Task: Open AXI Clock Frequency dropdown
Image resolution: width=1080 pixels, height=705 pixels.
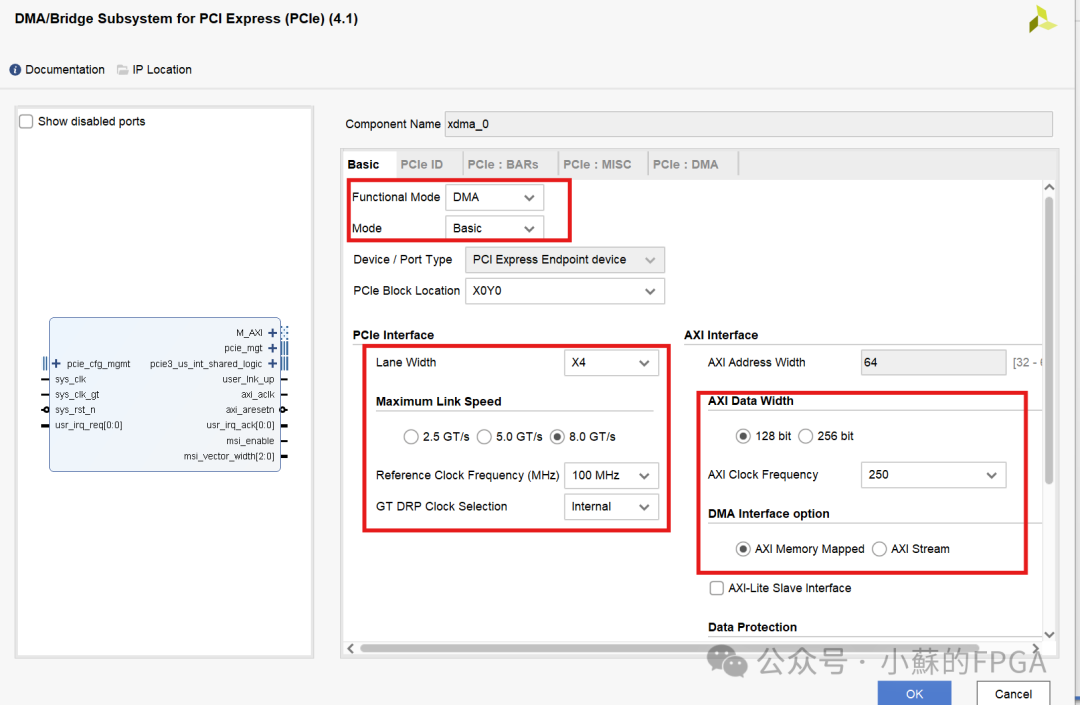Action: (x=933, y=475)
